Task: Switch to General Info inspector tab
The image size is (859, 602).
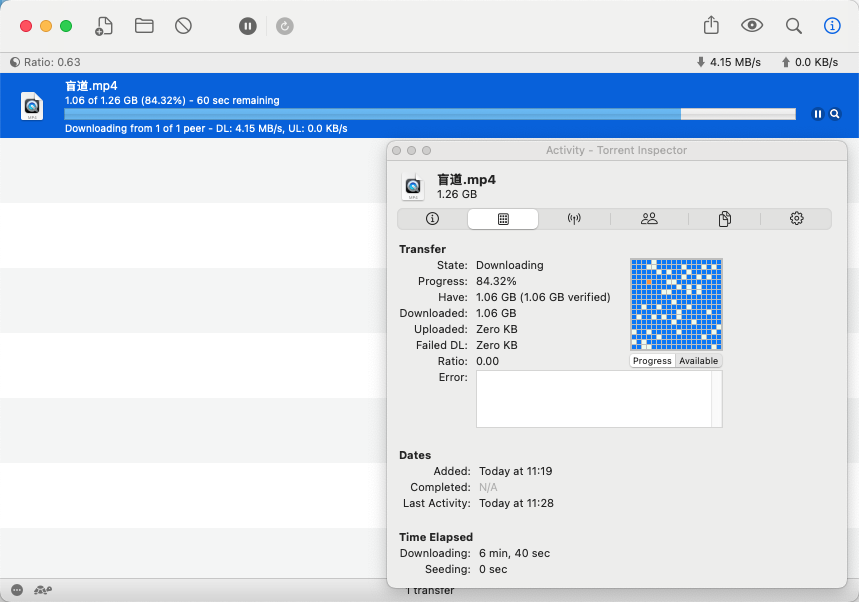Action: [432, 219]
